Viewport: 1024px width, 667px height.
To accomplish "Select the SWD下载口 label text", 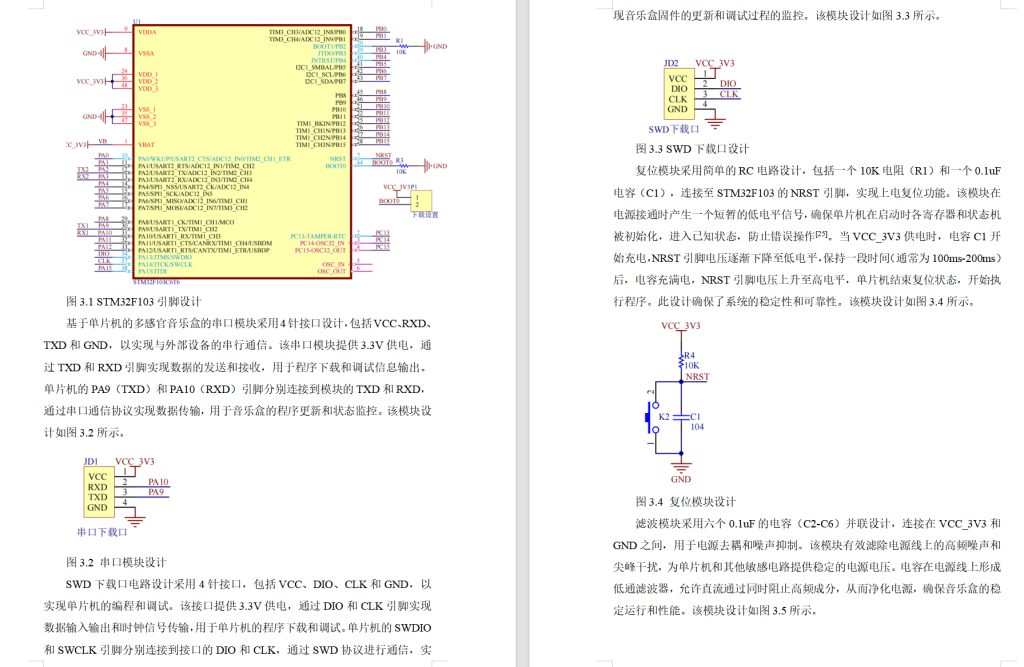I will [674, 129].
